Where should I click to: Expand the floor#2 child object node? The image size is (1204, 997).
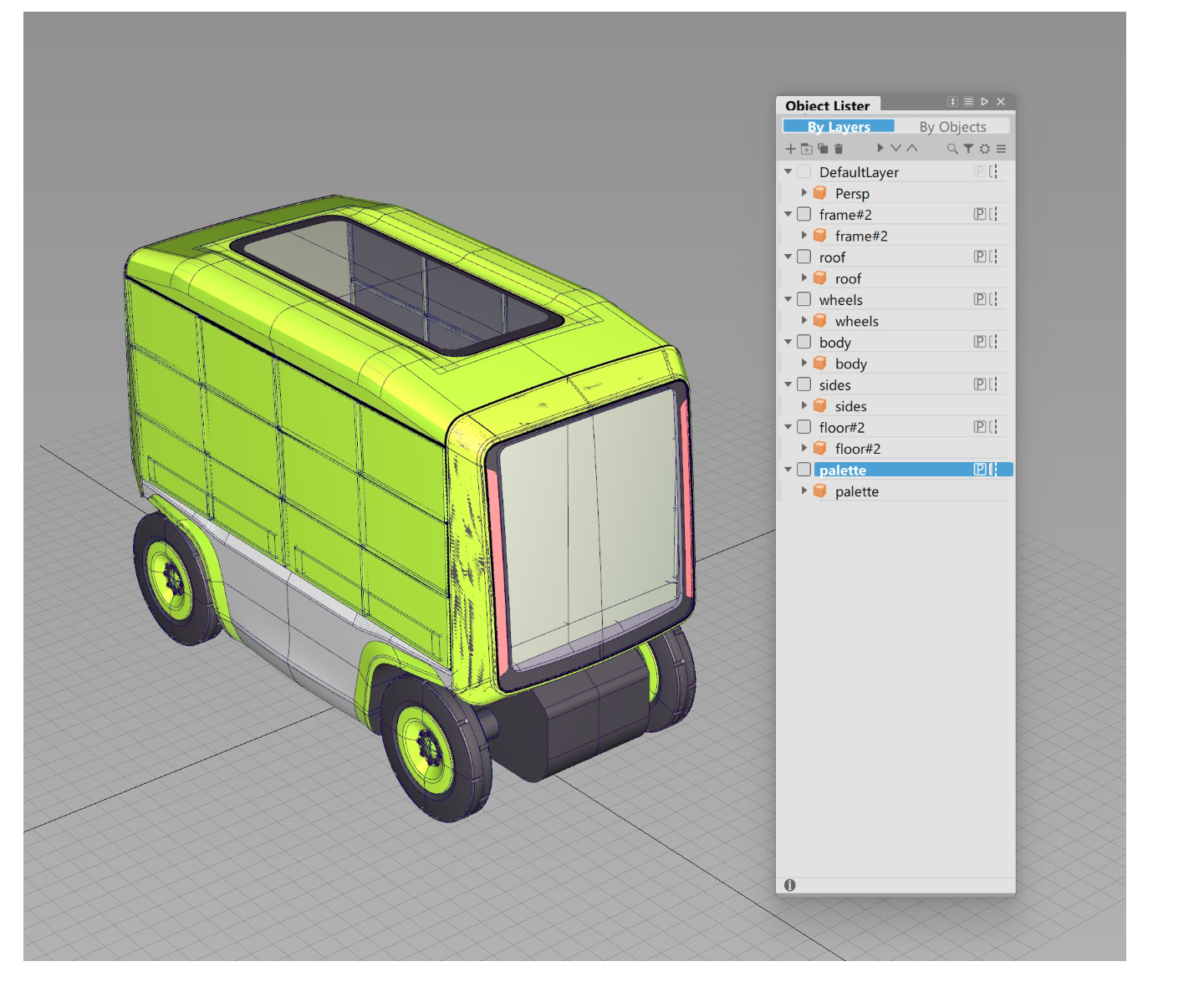pos(804,449)
